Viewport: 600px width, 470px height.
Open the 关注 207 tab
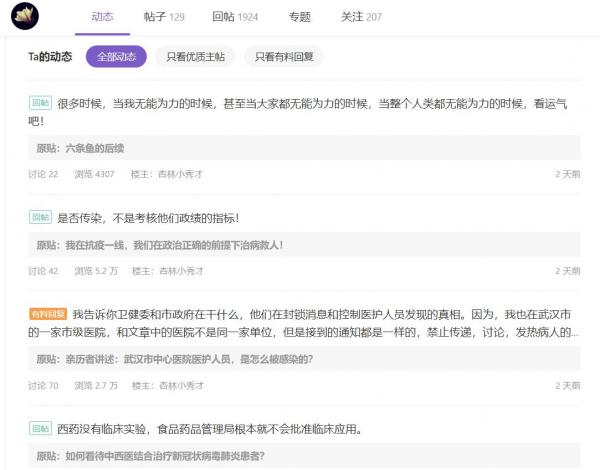click(x=361, y=17)
